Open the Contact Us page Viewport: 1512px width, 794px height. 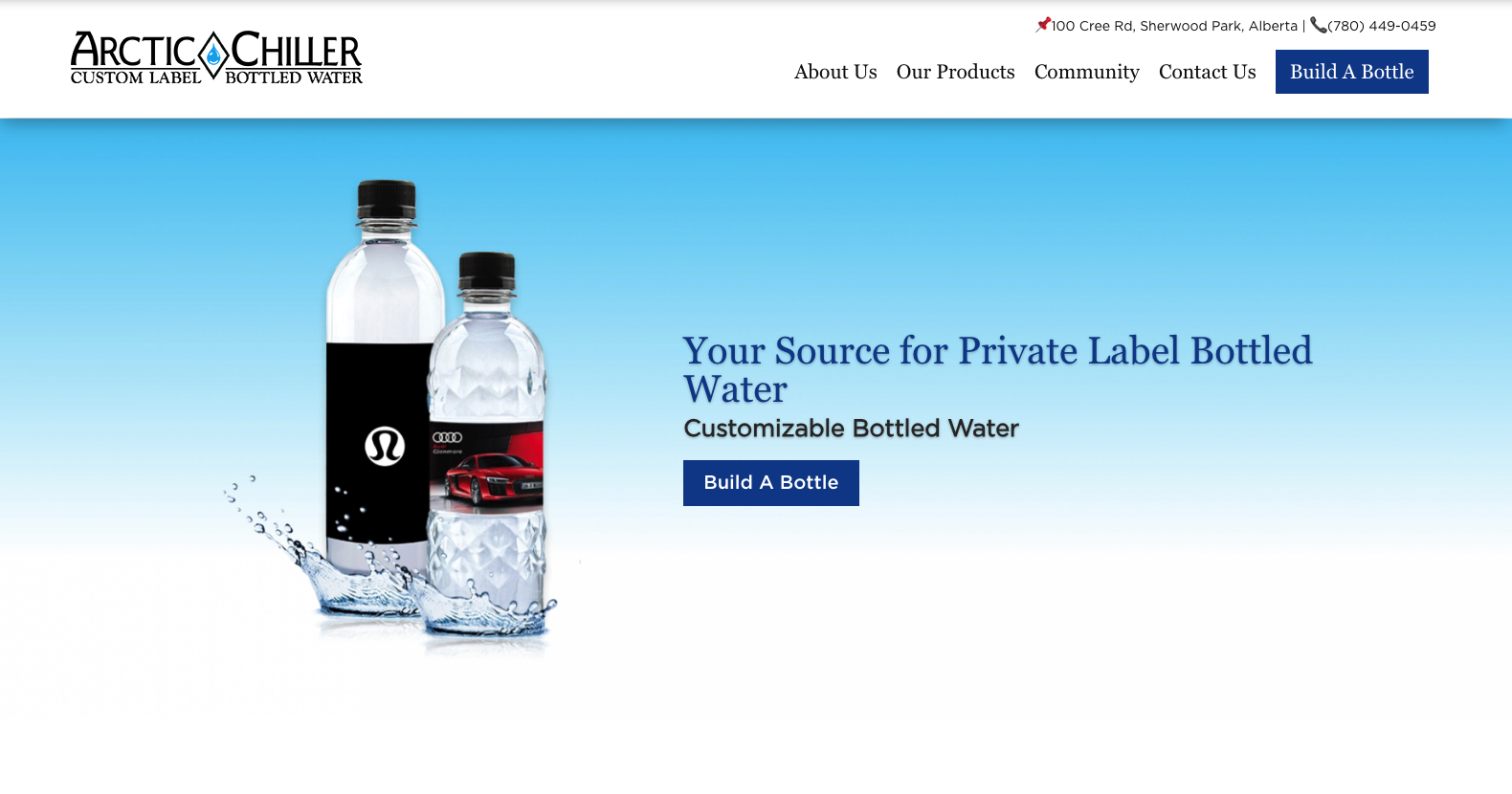click(x=1207, y=72)
